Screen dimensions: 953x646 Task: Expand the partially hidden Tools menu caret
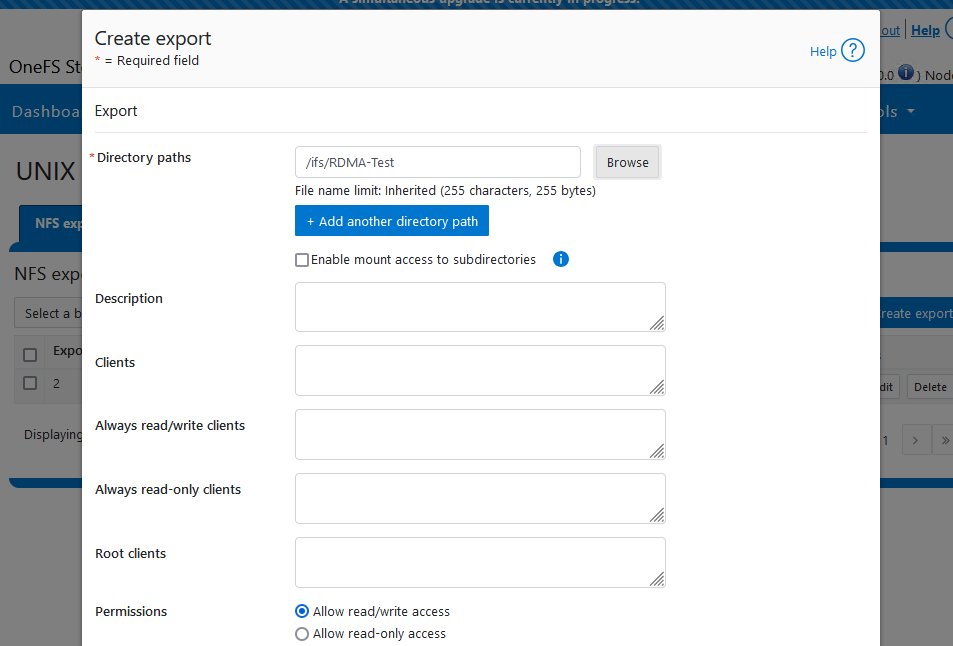(x=911, y=112)
